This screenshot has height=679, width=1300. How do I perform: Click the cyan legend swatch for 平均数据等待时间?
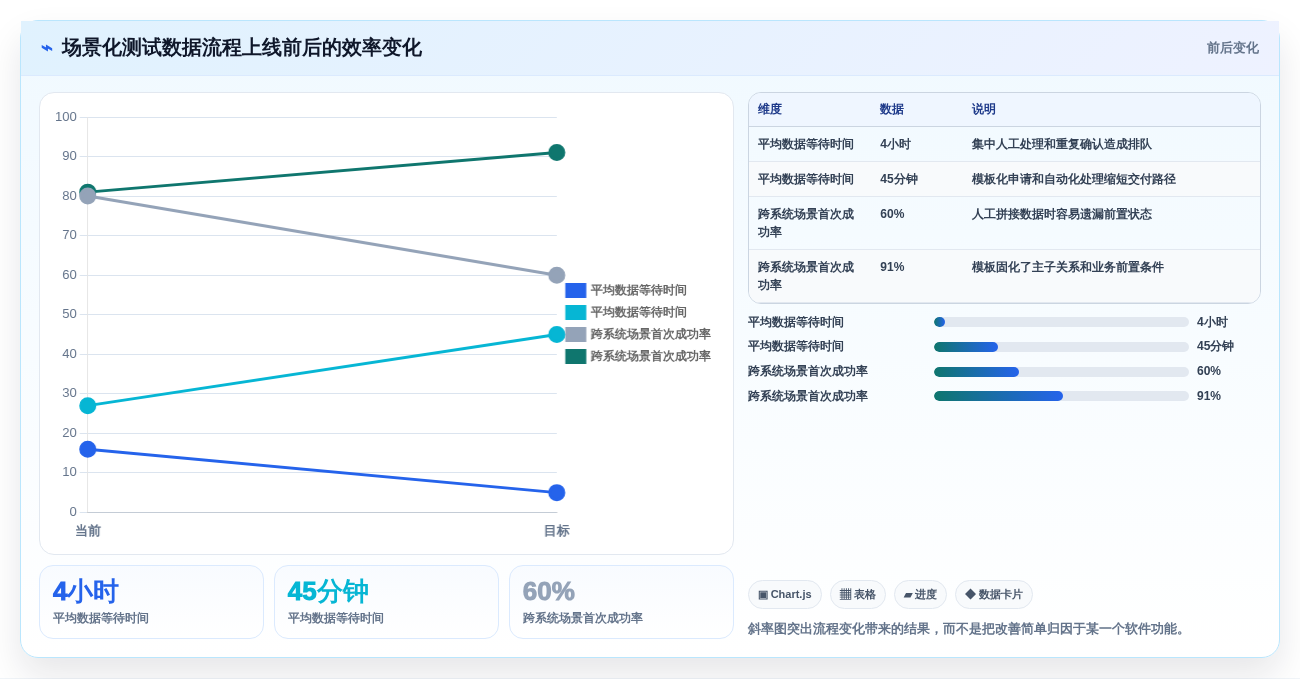[576, 312]
